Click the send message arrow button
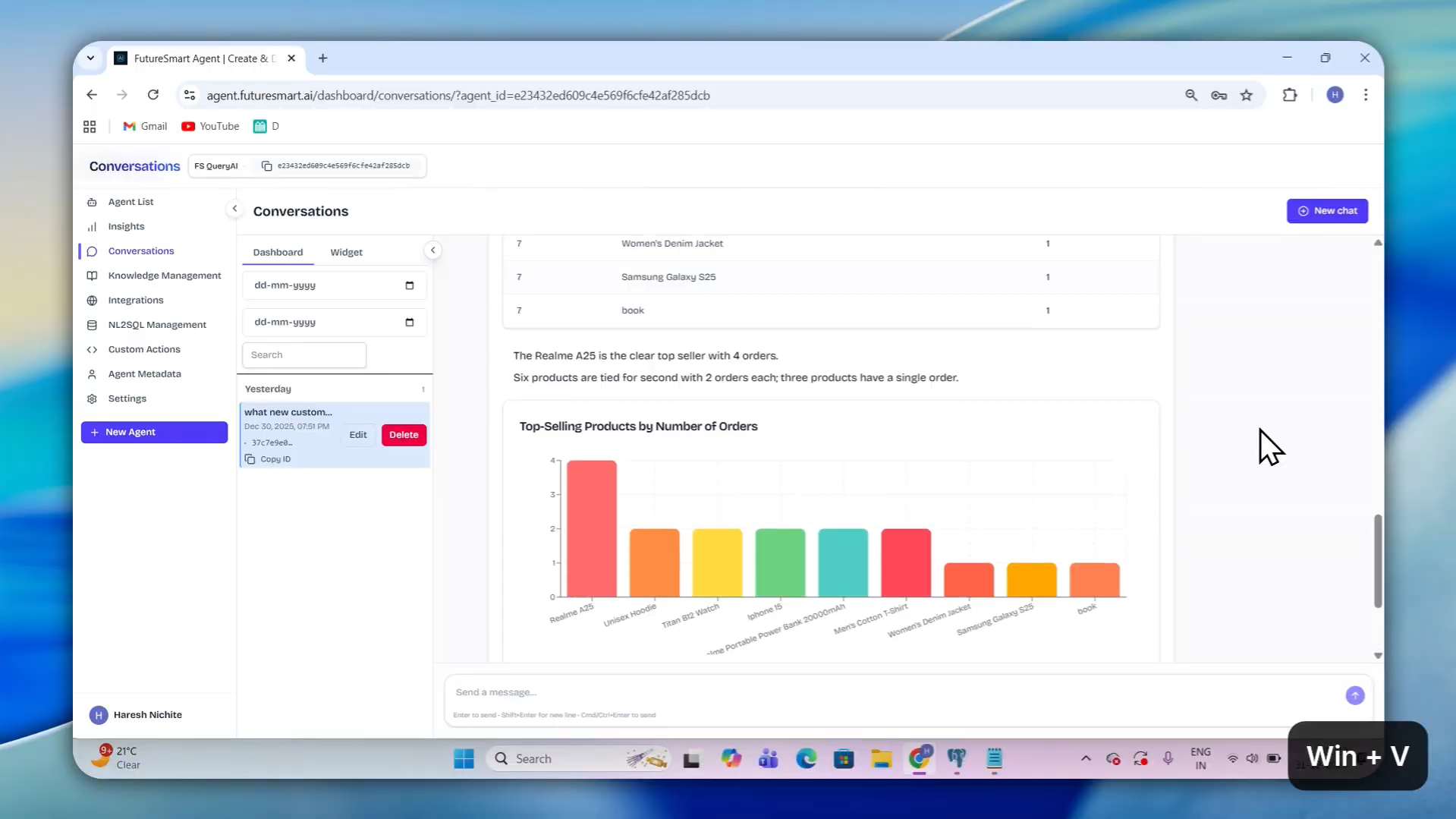 (x=1354, y=695)
